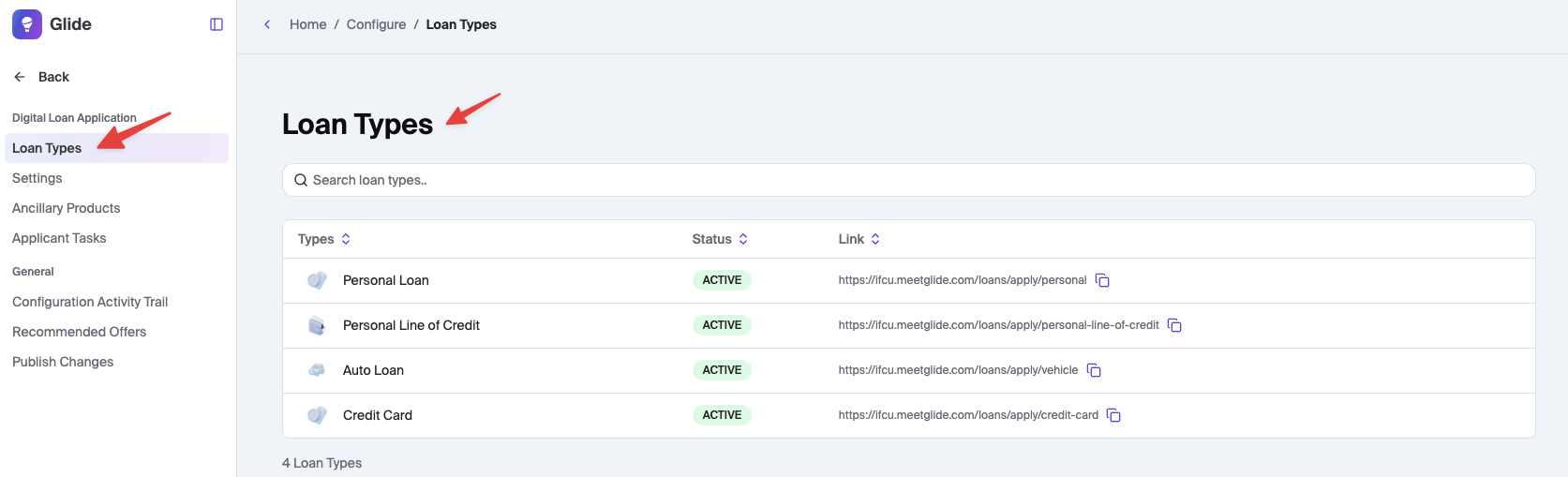Click the breadcrumb back chevron
1568x477 pixels.
(267, 24)
